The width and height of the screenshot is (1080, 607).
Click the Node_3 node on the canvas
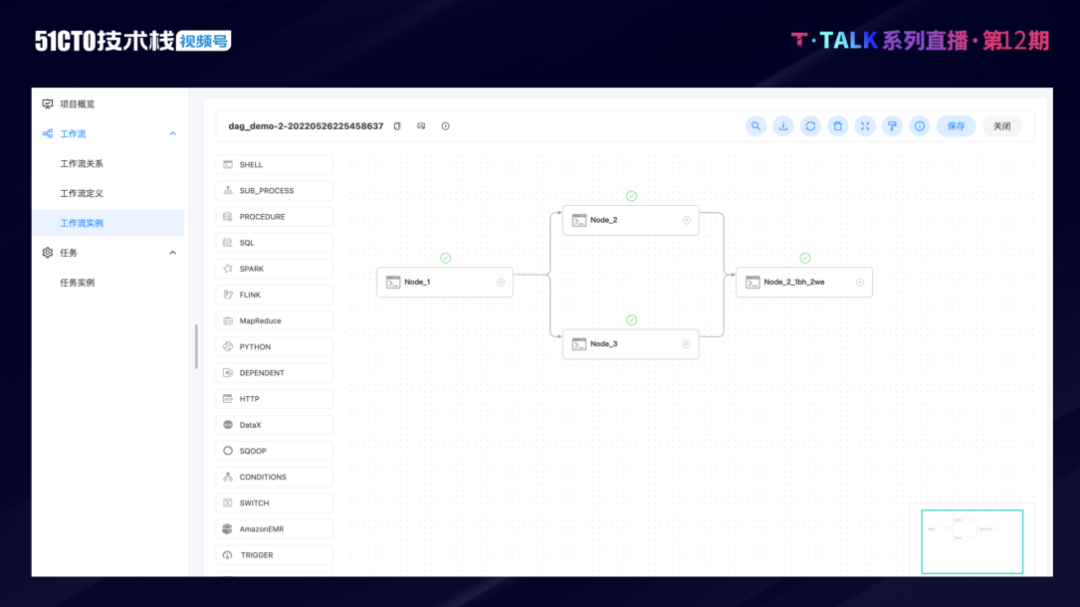coord(630,344)
